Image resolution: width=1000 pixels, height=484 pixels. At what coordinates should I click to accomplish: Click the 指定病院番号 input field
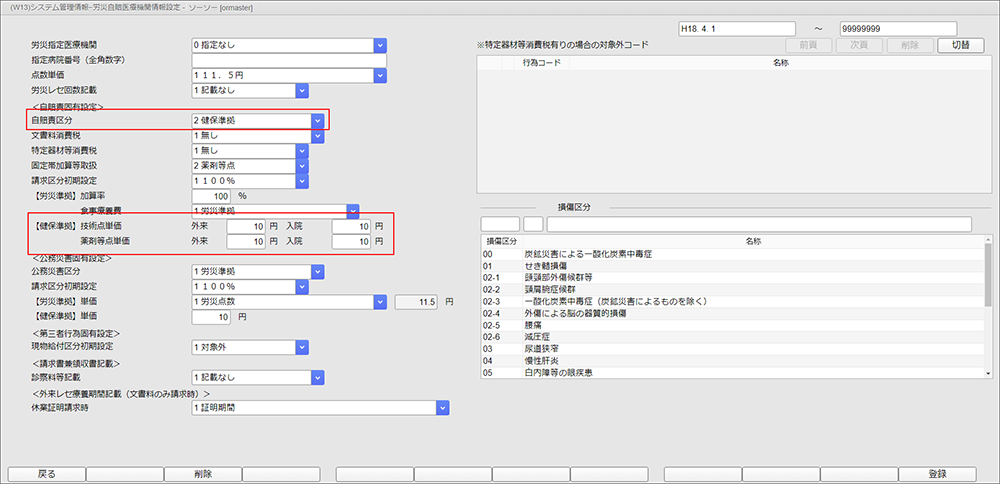288,60
